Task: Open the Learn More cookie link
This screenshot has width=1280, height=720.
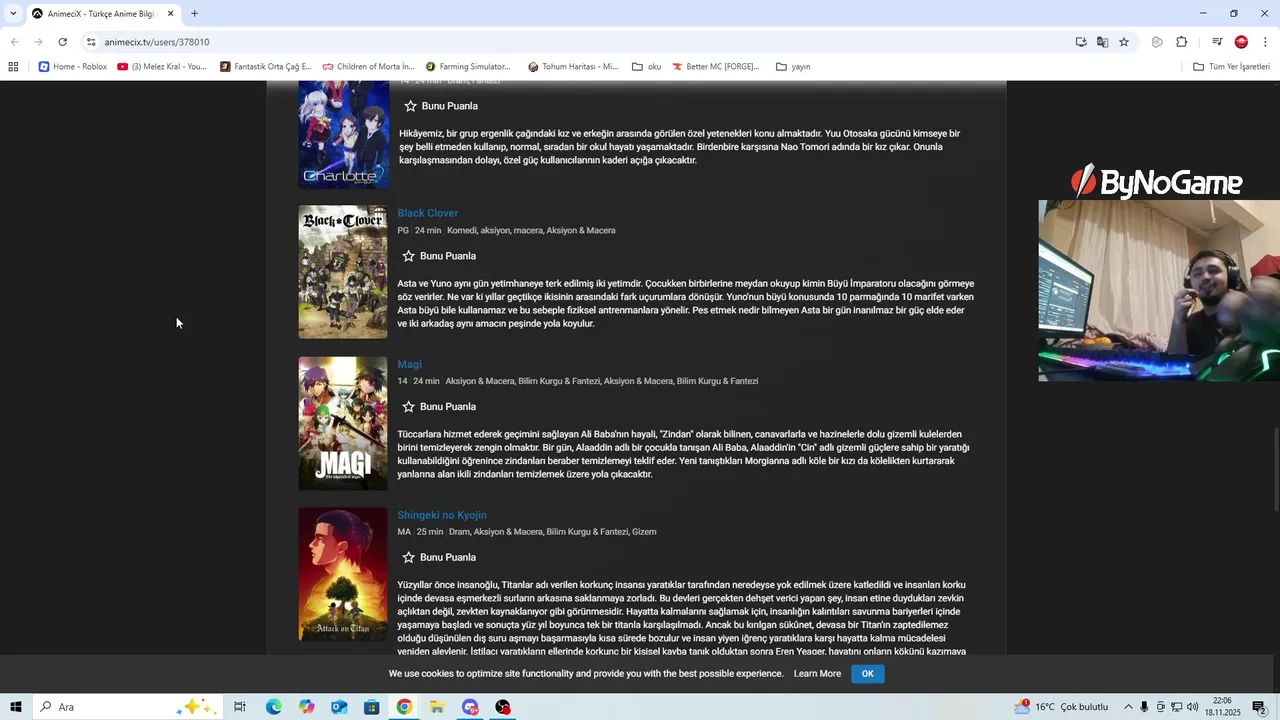Action: pos(817,674)
